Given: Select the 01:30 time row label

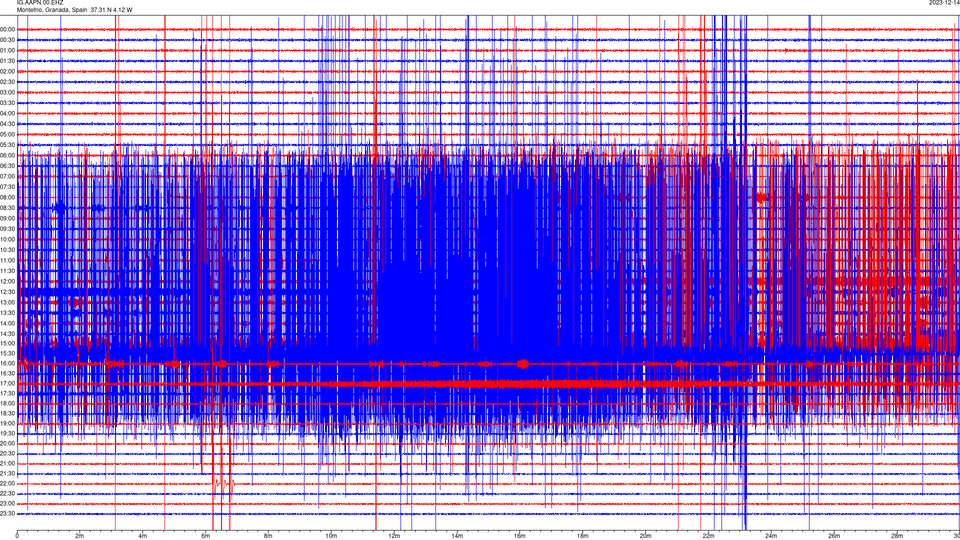Looking at the screenshot, I should (x=7, y=61).
